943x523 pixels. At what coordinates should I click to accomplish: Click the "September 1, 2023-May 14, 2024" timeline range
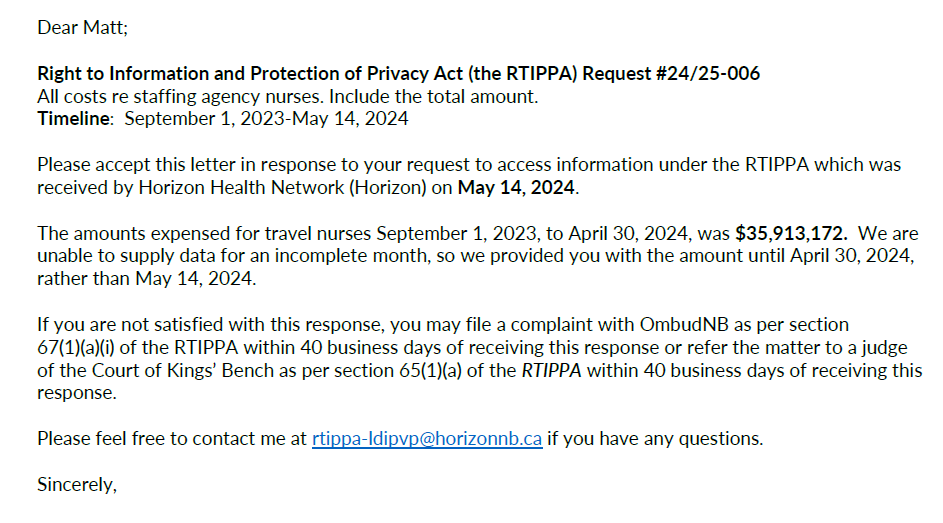(x=266, y=120)
